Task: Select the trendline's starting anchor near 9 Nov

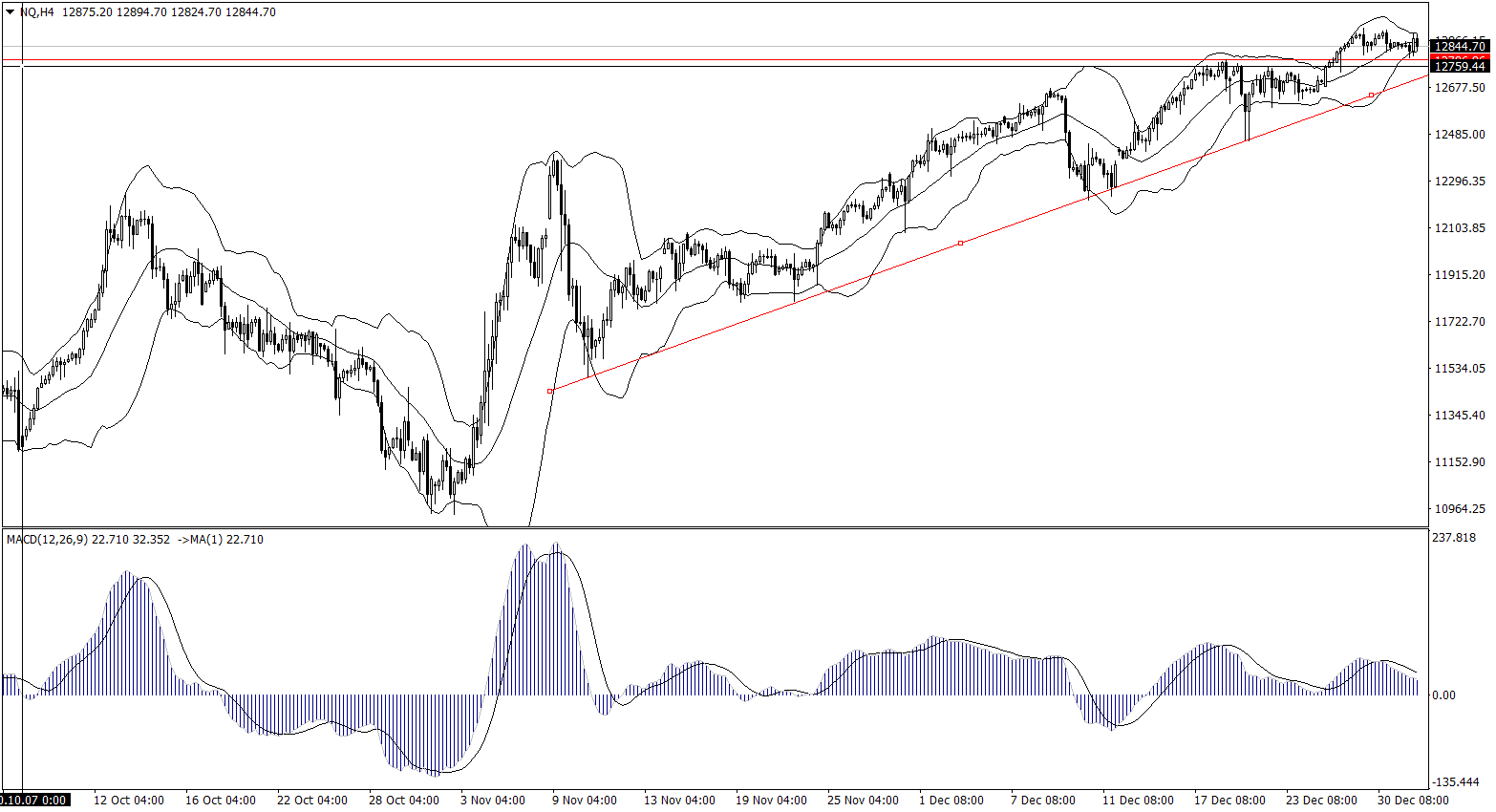Action: tap(549, 391)
